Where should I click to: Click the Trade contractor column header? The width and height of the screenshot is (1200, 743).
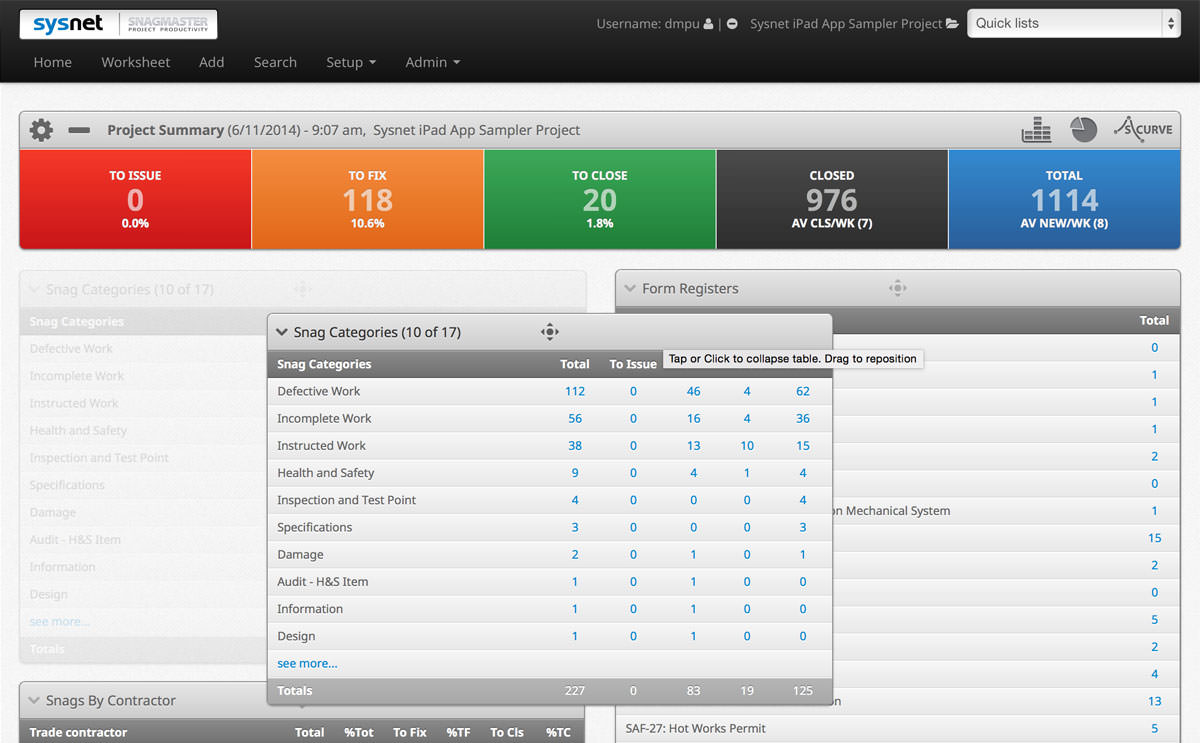click(x=78, y=732)
